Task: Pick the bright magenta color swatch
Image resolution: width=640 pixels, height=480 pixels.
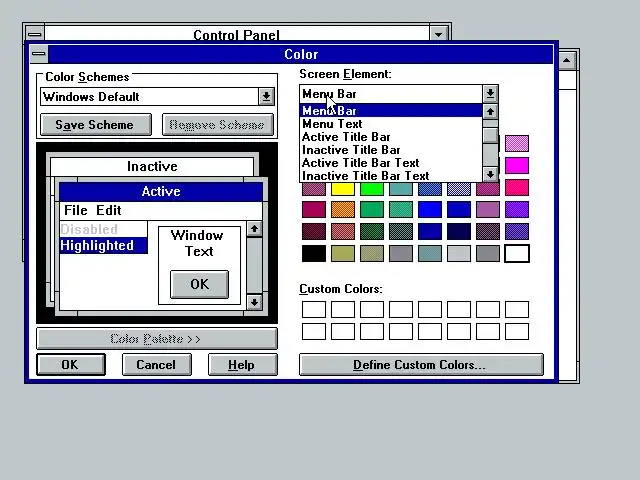Action: pos(517,165)
